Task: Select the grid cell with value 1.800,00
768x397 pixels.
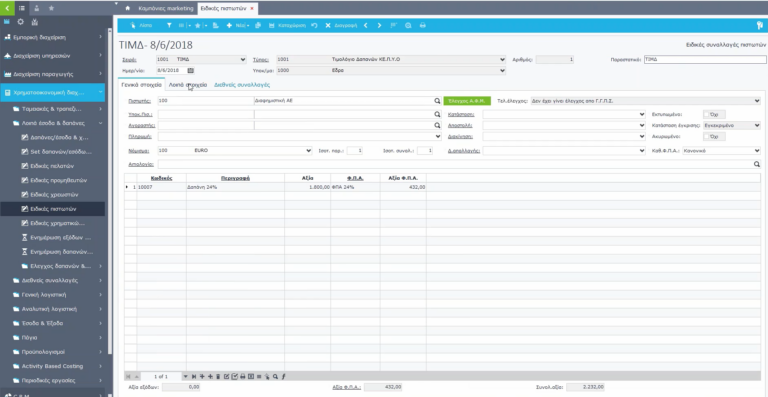Action: pyautogui.click(x=307, y=187)
